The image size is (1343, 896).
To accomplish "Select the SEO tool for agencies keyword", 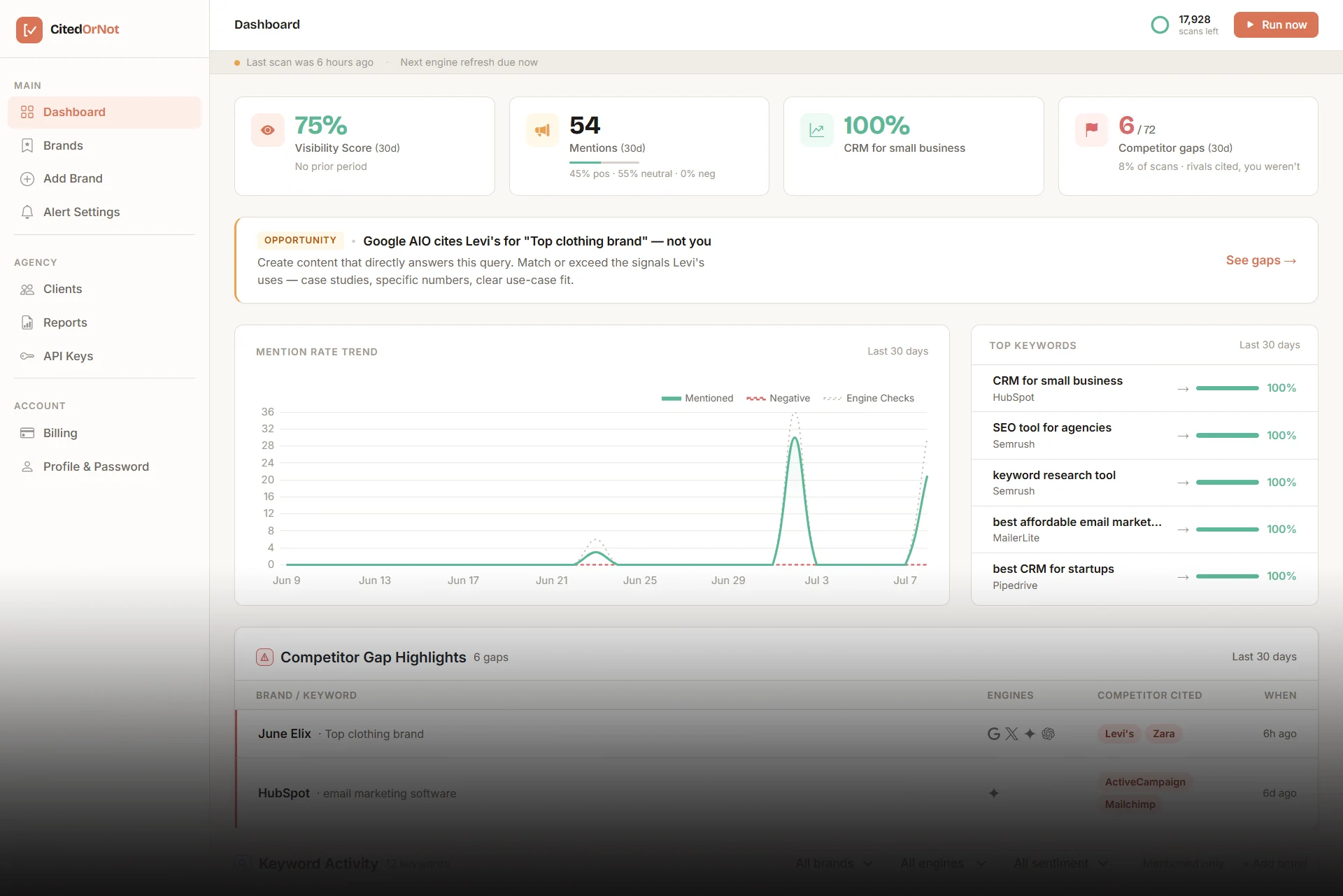I will pos(1144,435).
